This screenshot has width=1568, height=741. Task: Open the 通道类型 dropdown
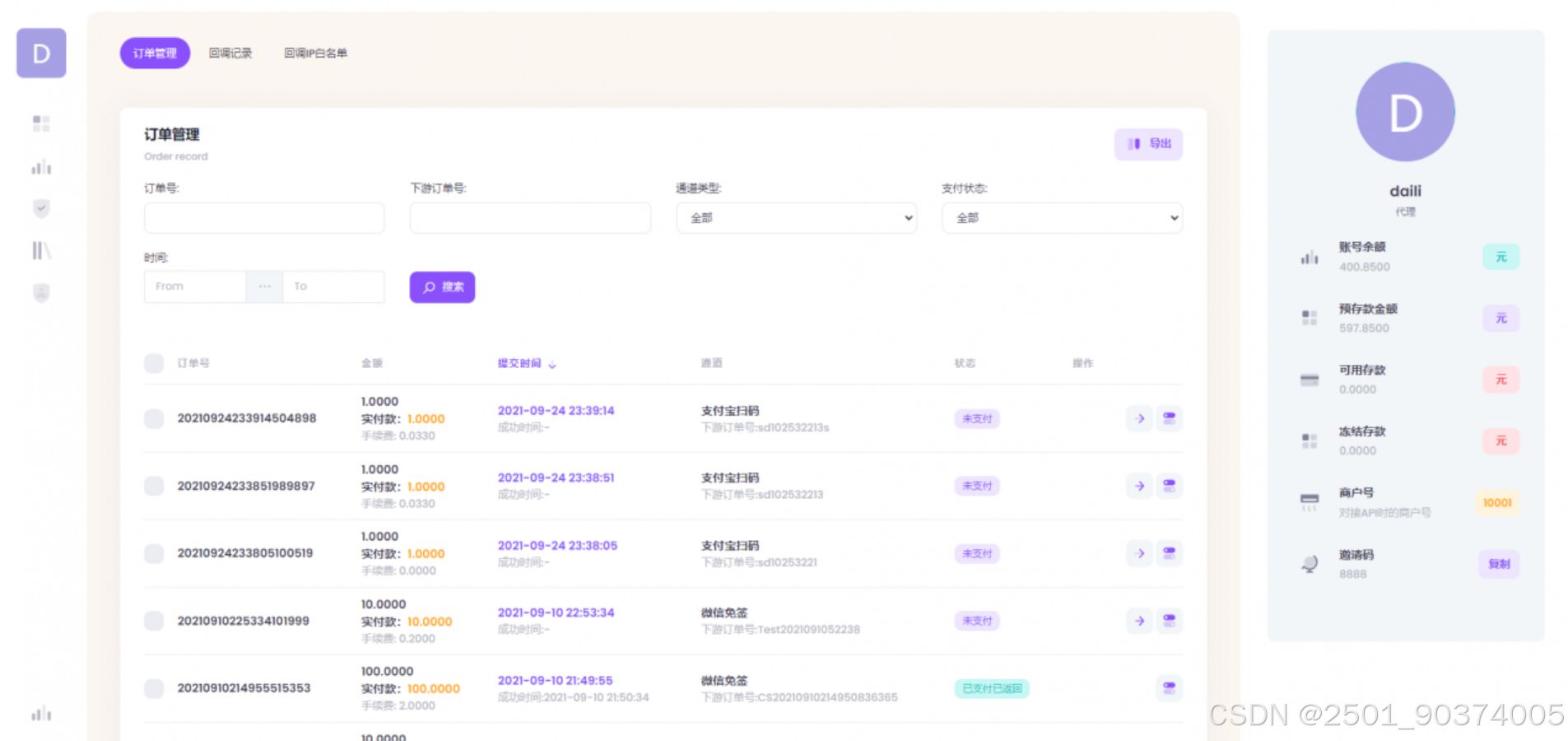coord(795,217)
